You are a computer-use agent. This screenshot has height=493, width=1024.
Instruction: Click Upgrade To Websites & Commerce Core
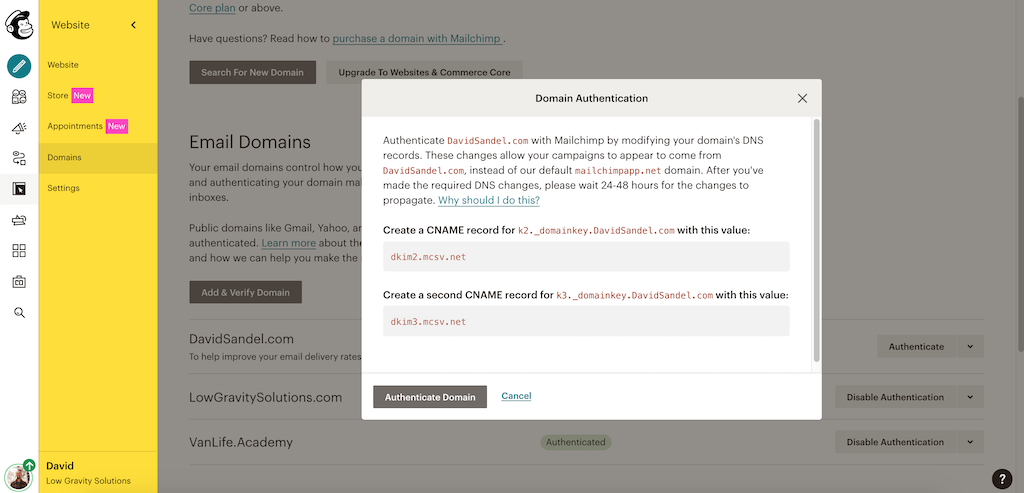[424, 72]
